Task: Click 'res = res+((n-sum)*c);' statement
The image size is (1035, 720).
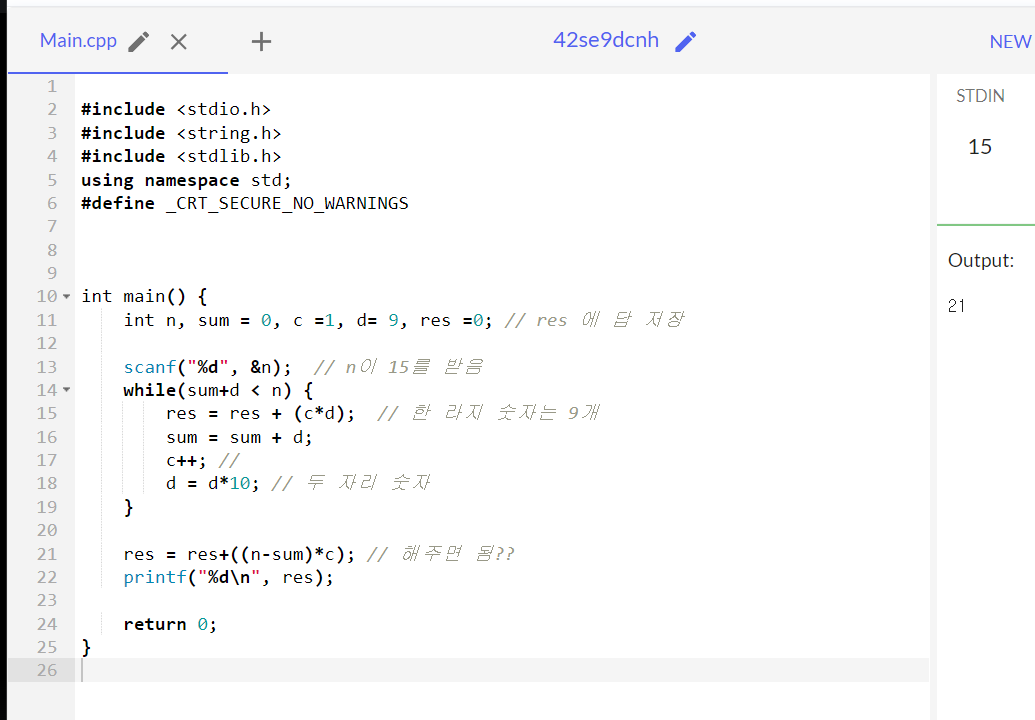Action: pyautogui.click(x=239, y=554)
